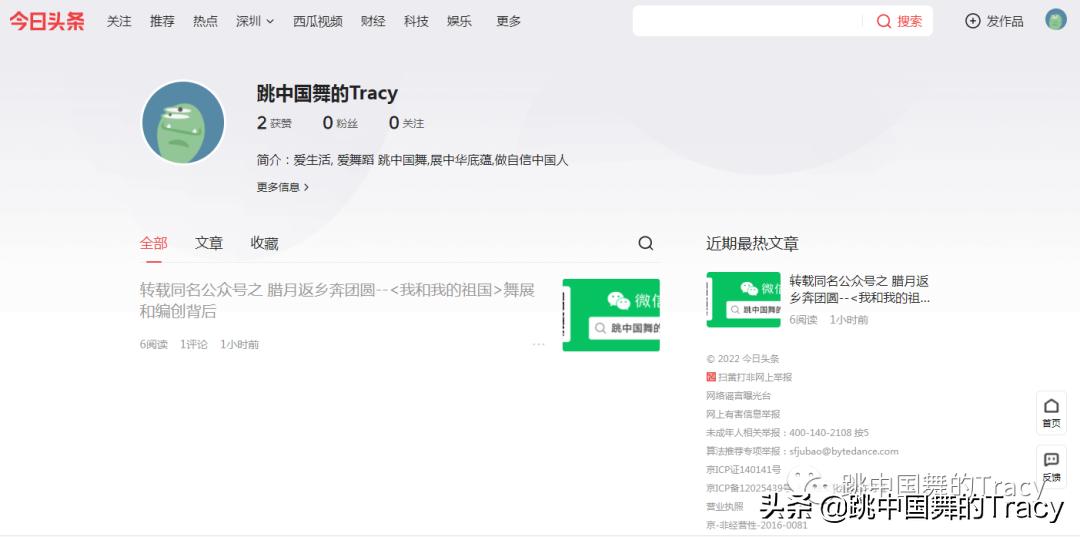Open the 网上有害信息举报 link
1080x537 pixels.
(x=743, y=414)
